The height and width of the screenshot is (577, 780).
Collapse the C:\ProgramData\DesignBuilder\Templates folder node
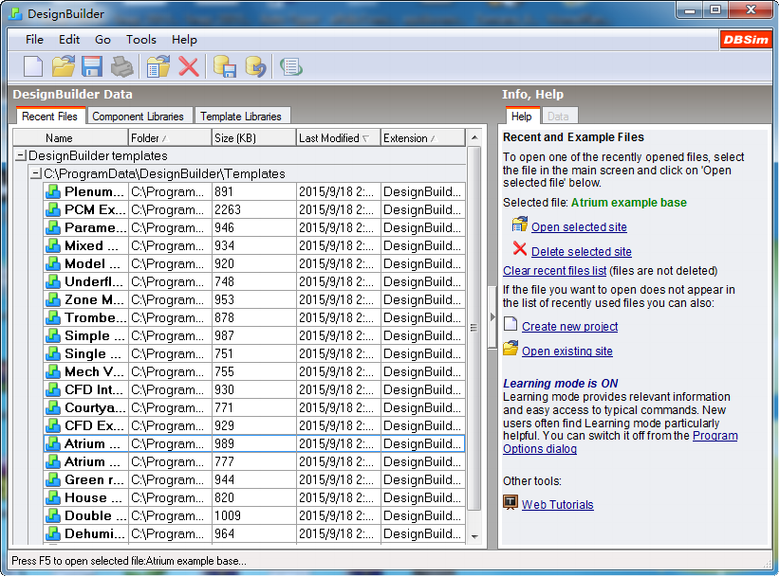coord(35,174)
